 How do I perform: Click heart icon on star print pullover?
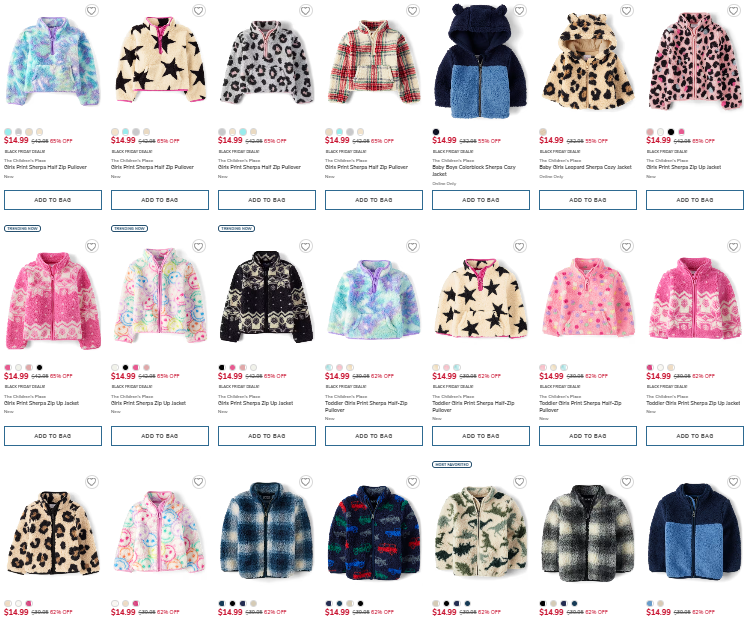click(199, 10)
